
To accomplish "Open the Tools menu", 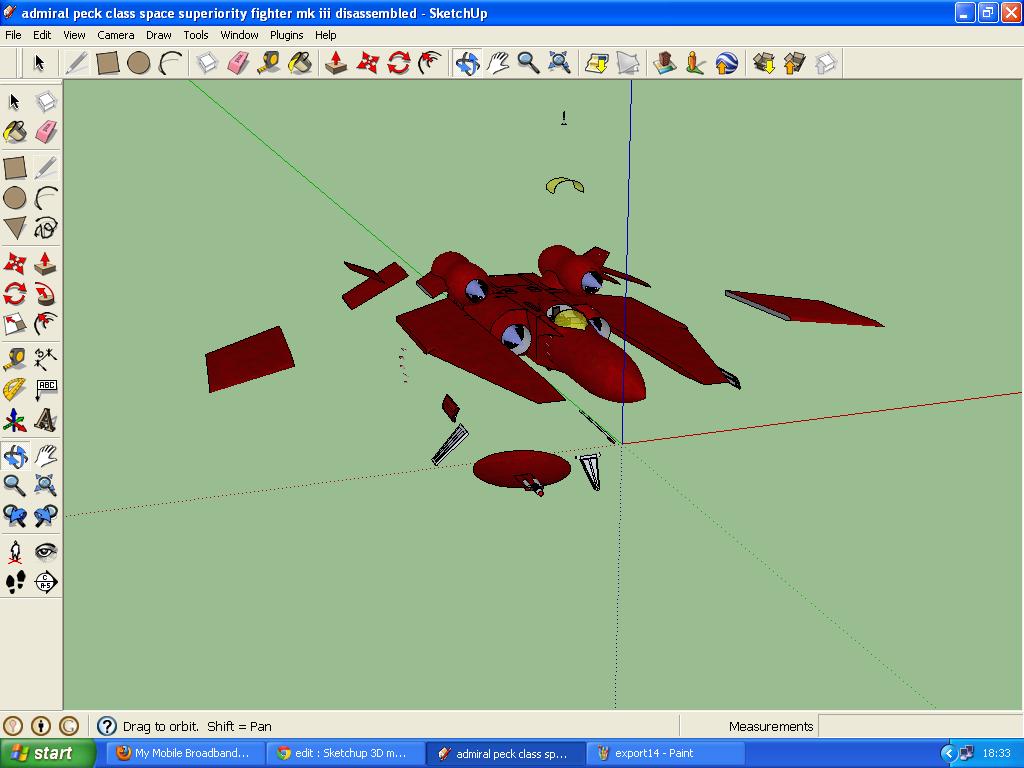I will tap(195, 35).
